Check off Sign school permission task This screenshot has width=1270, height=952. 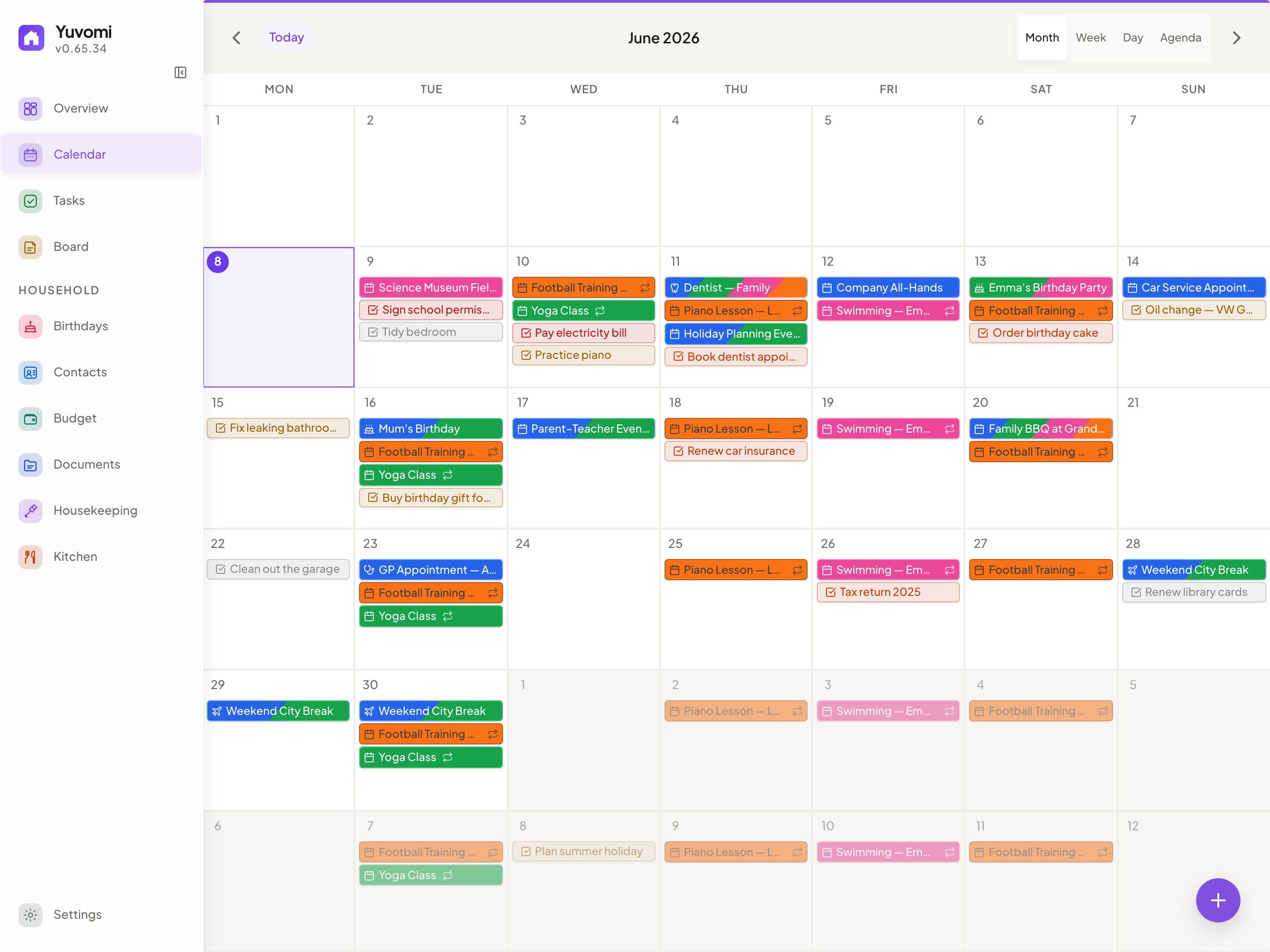click(x=372, y=310)
